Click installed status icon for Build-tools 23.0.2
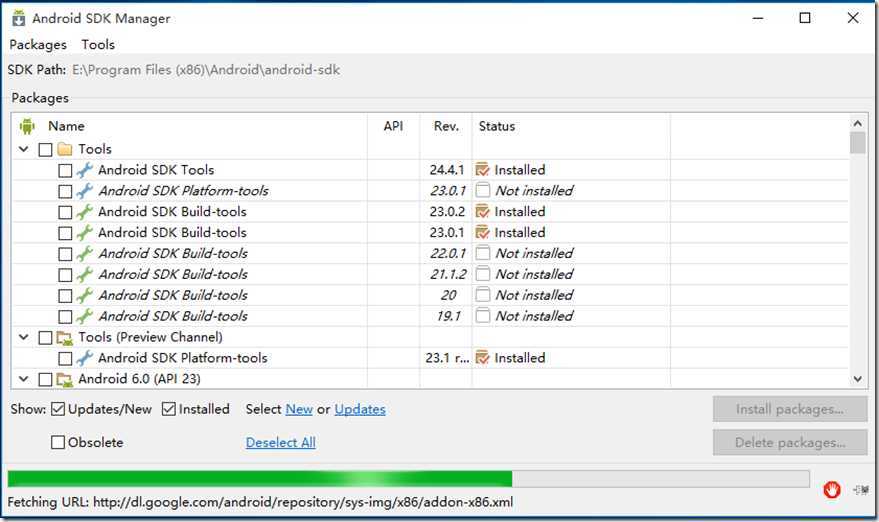879x522 pixels. click(482, 211)
